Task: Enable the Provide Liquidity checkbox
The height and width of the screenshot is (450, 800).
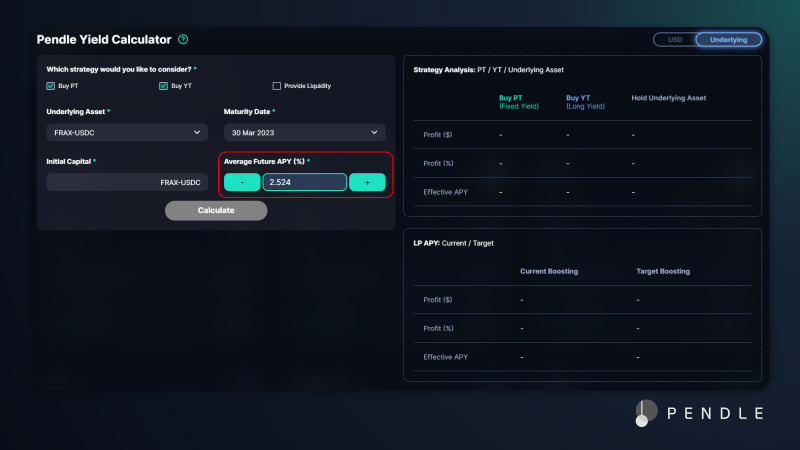Action: (277, 86)
